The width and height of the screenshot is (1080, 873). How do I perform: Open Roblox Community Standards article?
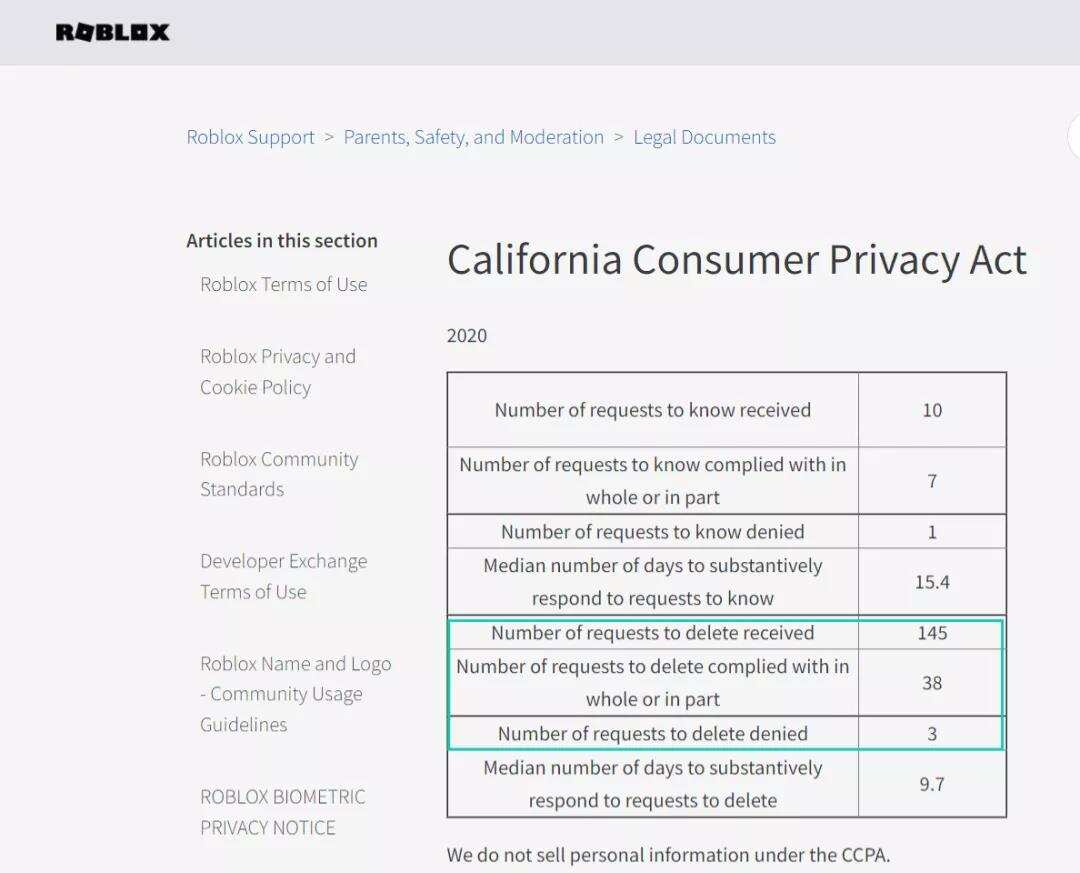click(x=278, y=474)
